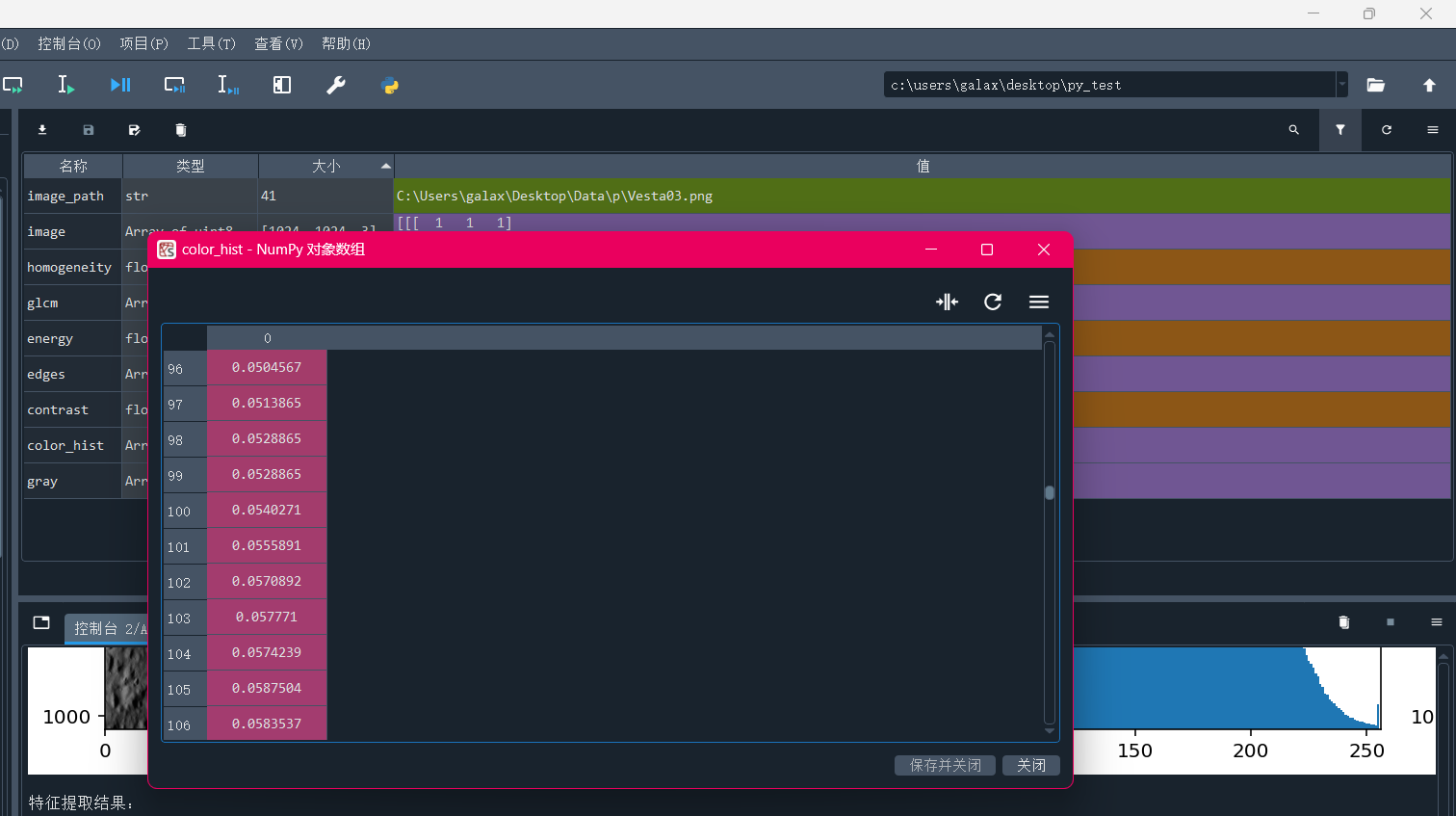Clear console with the trash icon
The width and height of the screenshot is (1456, 816).
tap(1344, 622)
